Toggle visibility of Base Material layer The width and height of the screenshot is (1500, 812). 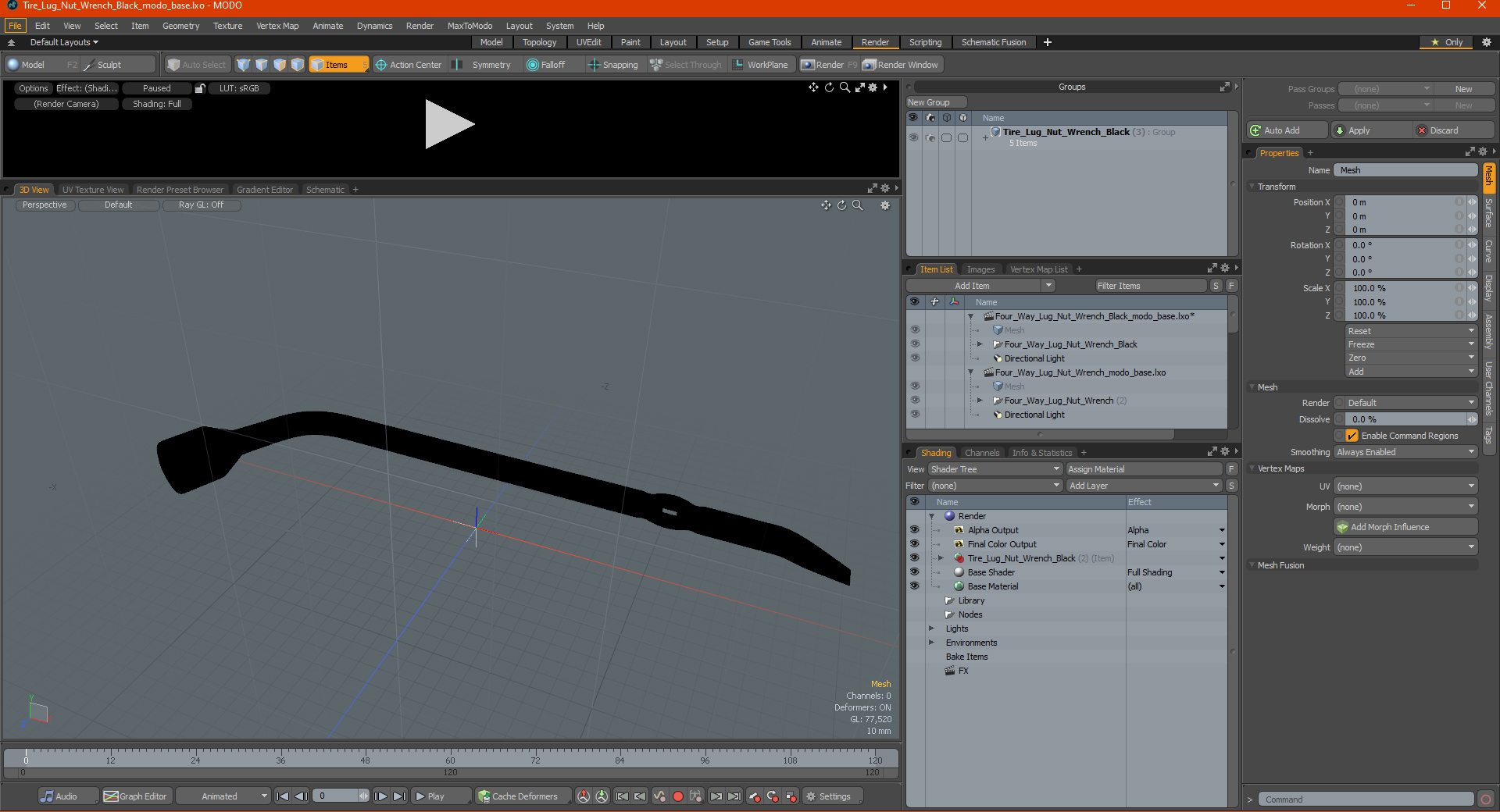[914, 586]
